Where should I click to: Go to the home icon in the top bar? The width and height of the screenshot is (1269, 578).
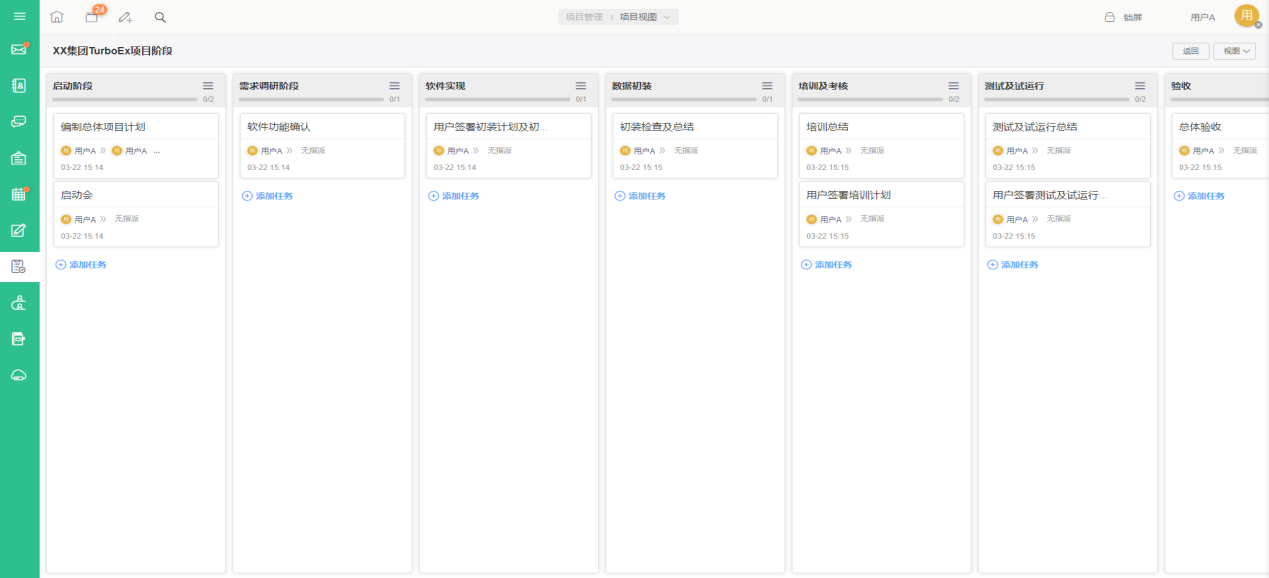click(57, 17)
